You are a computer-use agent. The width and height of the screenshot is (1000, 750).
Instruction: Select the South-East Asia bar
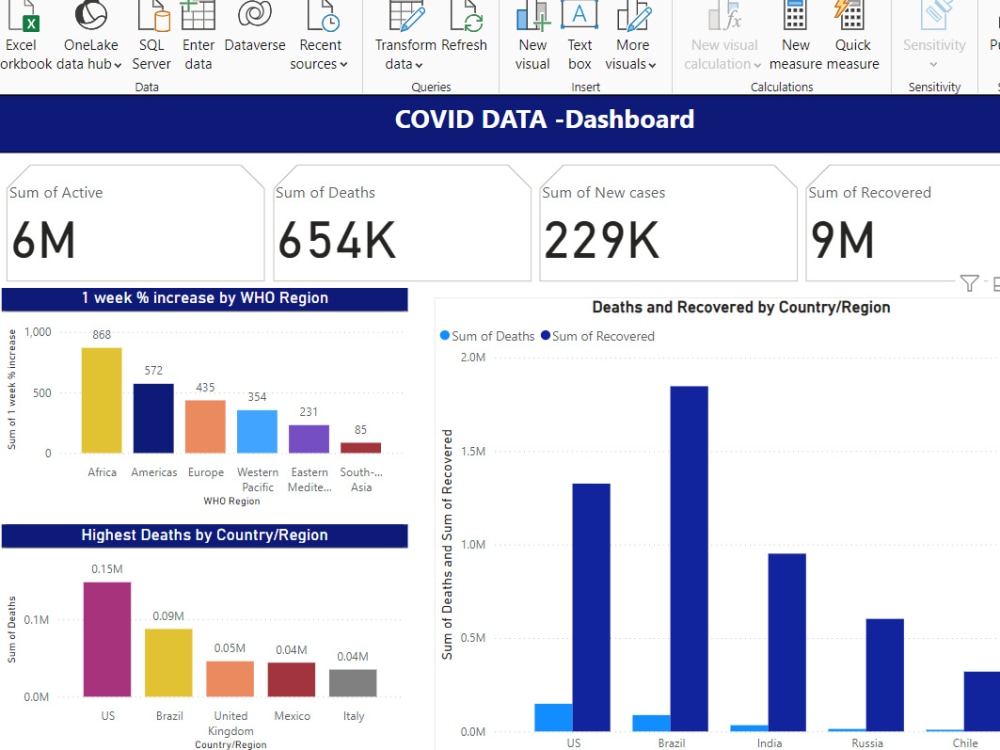[x=360, y=448]
